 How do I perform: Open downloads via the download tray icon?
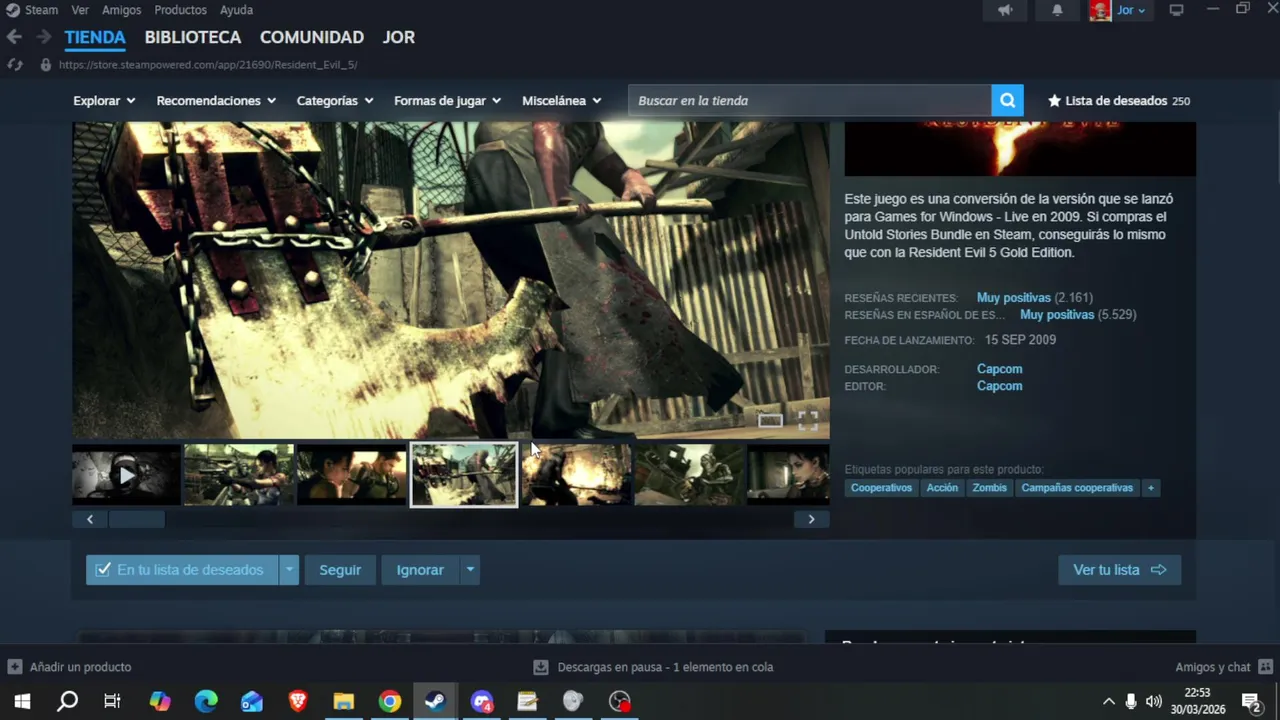pyautogui.click(x=541, y=667)
